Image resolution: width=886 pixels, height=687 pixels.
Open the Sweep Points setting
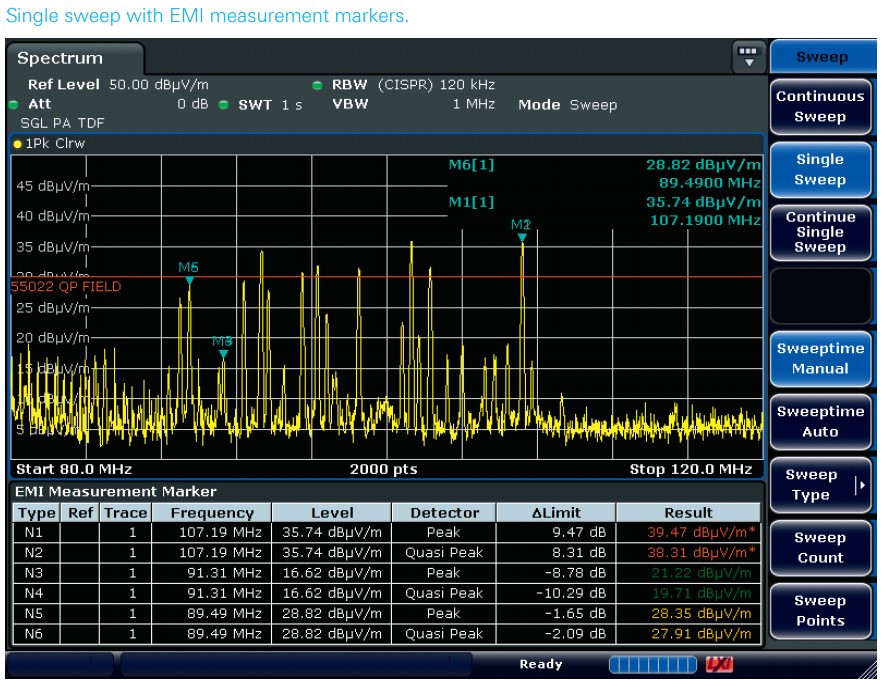(x=820, y=611)
